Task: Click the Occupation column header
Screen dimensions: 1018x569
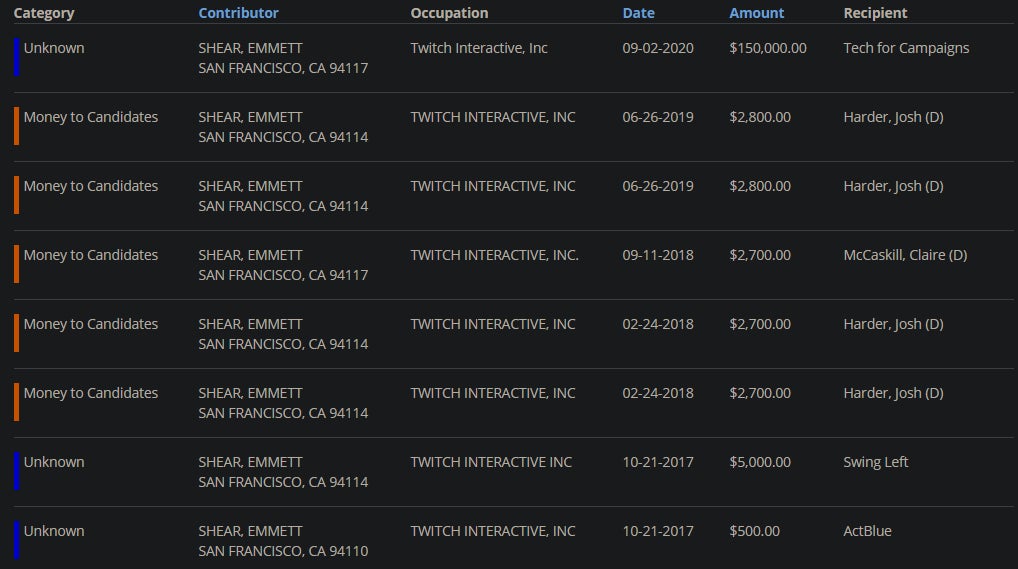Action: coord(449,13)
